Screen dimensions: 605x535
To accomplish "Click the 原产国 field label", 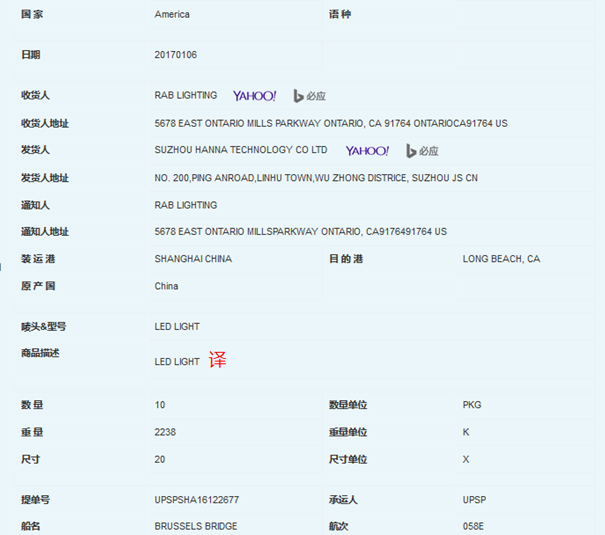I will point(38,286).
